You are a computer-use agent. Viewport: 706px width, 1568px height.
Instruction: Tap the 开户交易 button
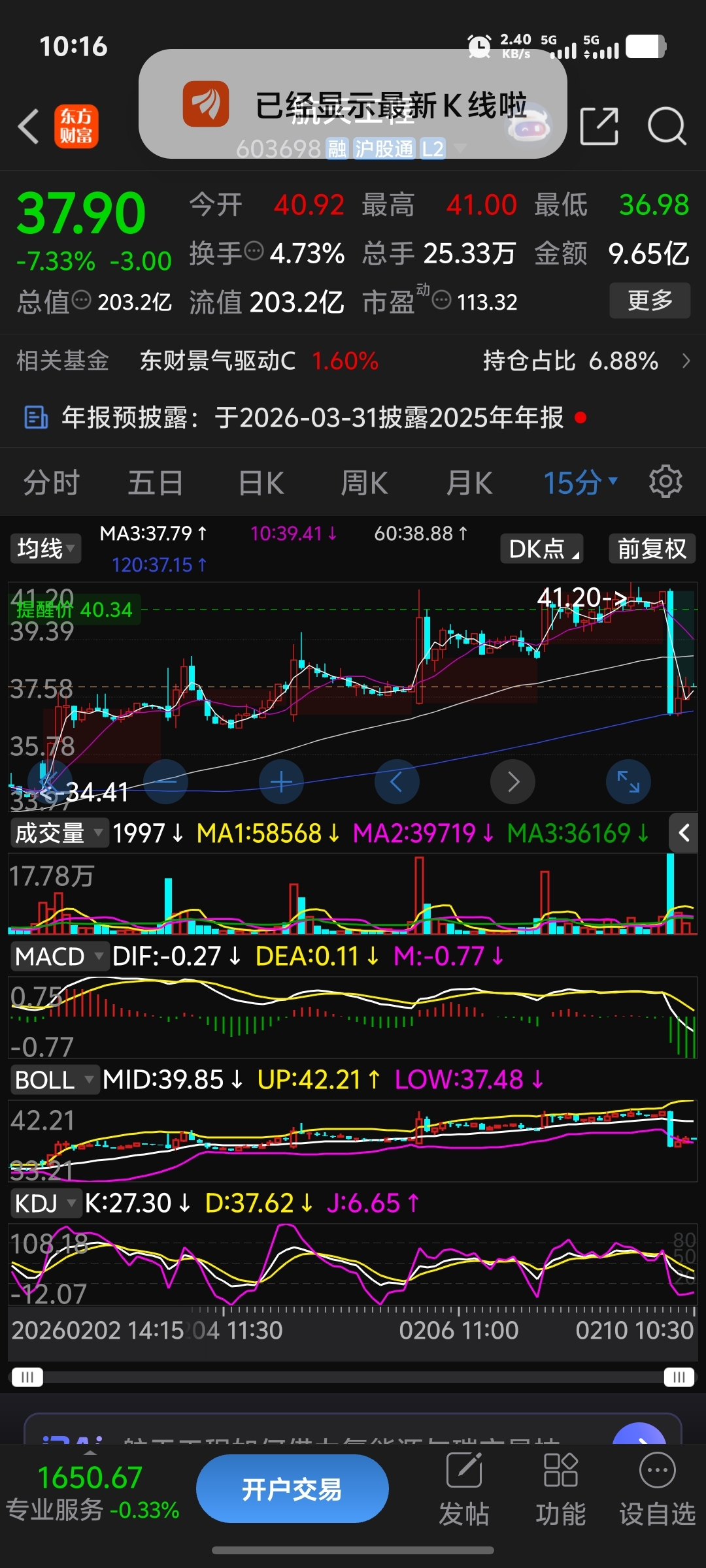[x=292, y=1489]
